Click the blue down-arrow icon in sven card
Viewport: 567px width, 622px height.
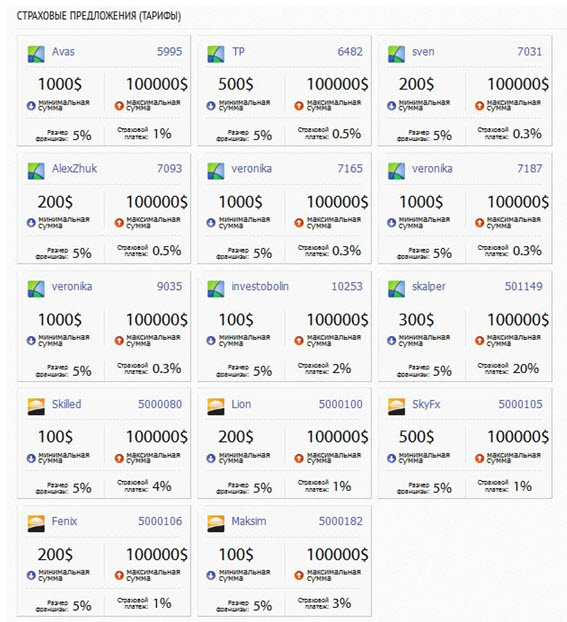pyautogui.click(x=392, y=106)
